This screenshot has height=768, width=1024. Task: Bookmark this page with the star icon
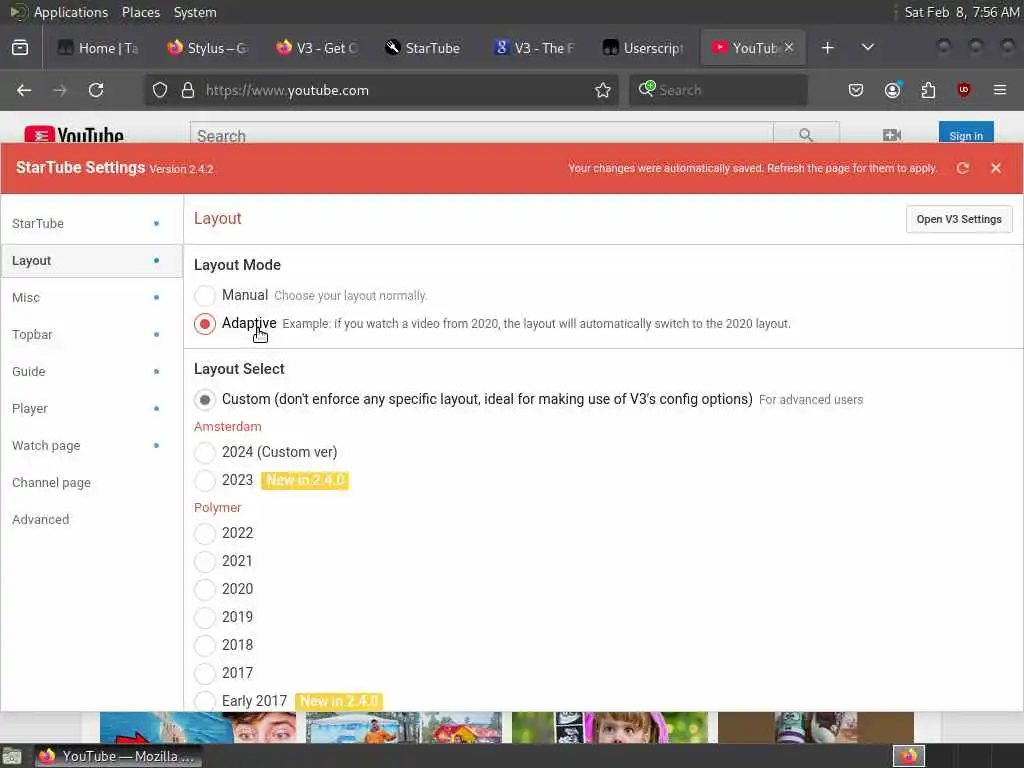(x=602, y=90)
